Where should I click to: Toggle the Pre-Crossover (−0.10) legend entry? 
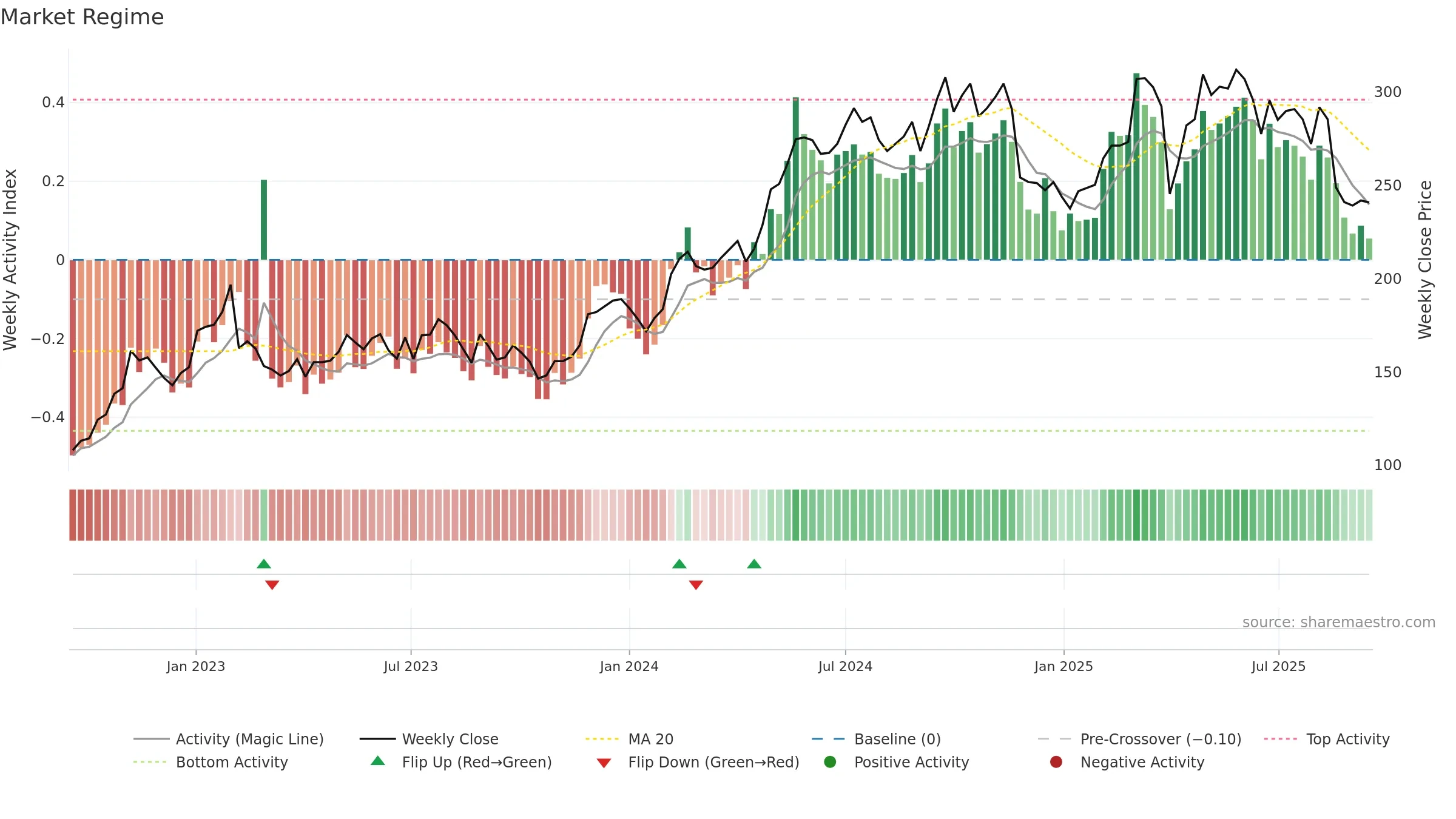click(1139, 739)
